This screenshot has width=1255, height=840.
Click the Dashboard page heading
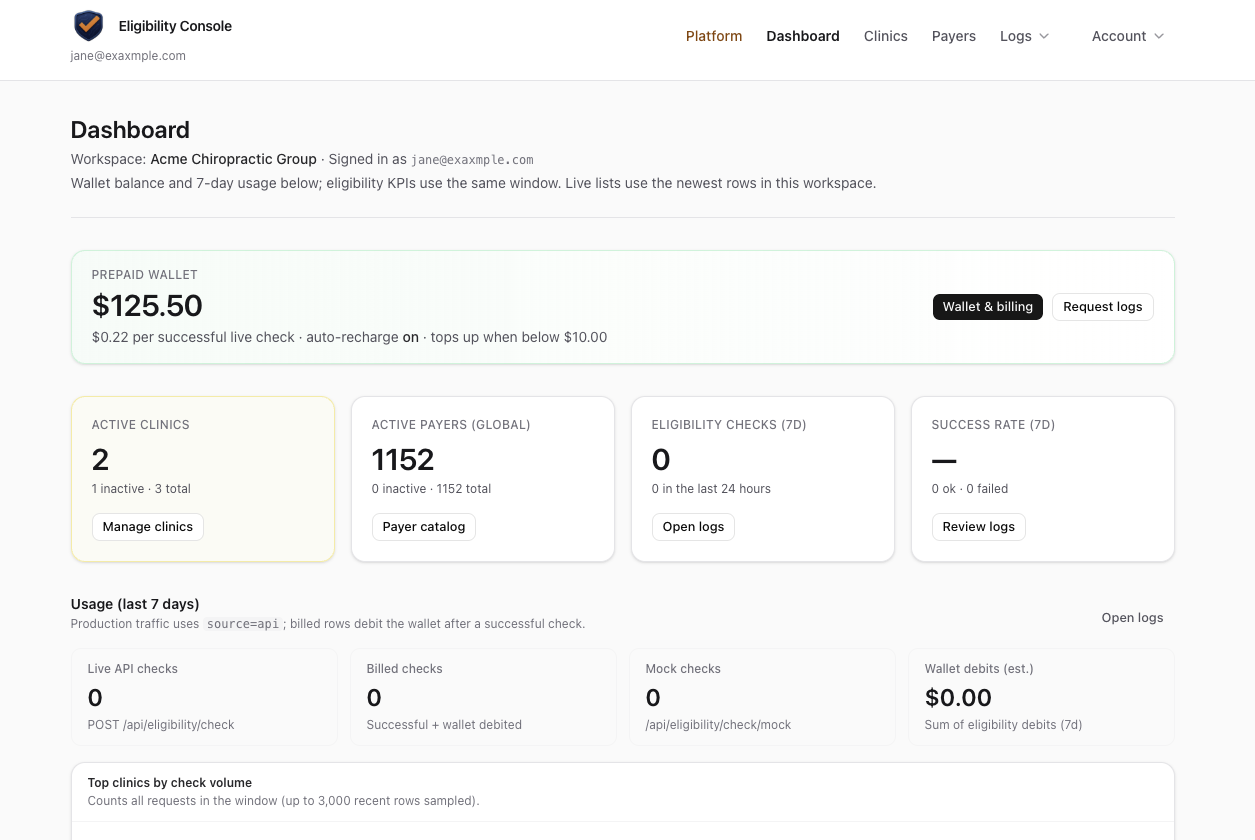pos(130,130)
